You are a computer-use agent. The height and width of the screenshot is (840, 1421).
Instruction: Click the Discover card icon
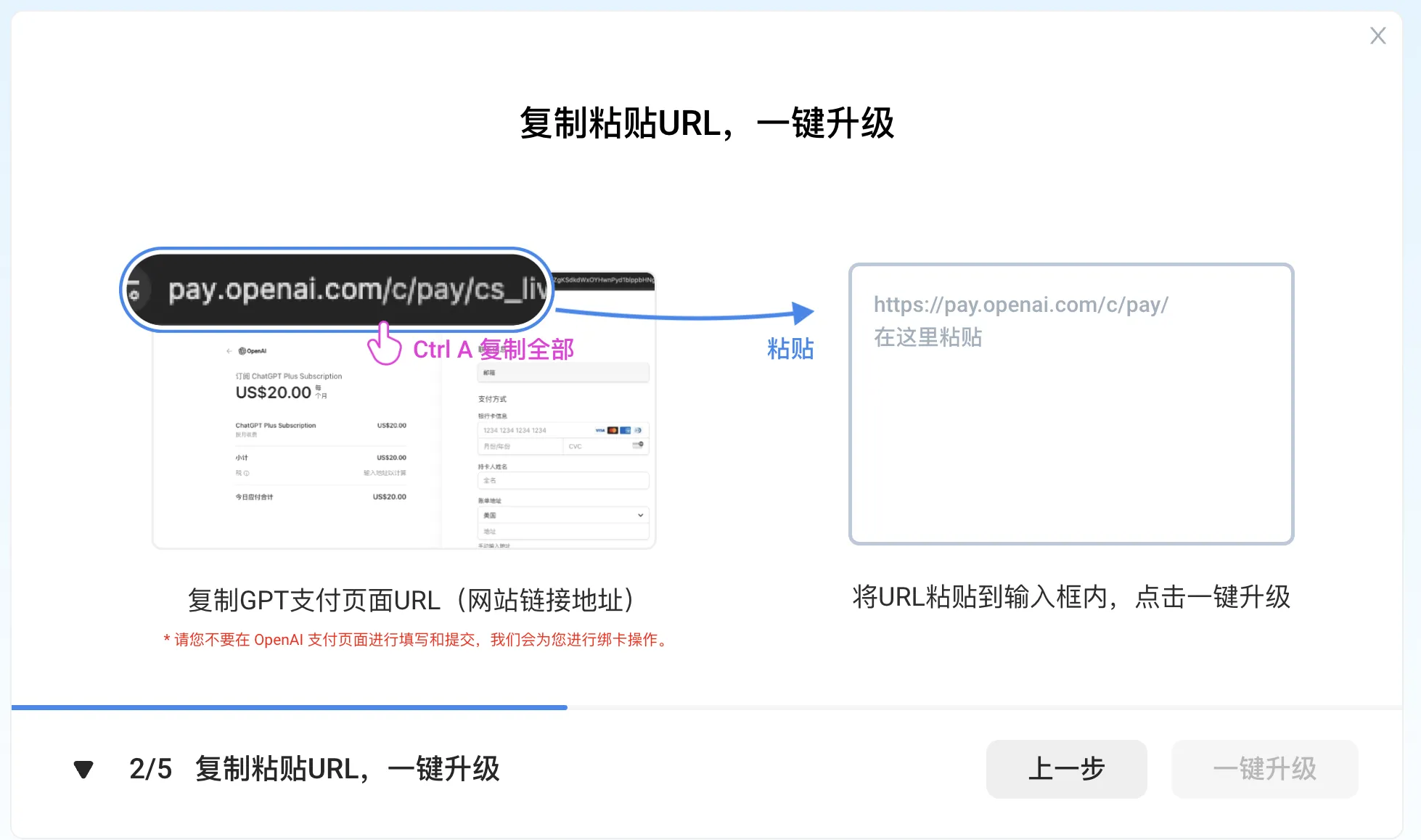pyautogui.click(x=638, y=430)
